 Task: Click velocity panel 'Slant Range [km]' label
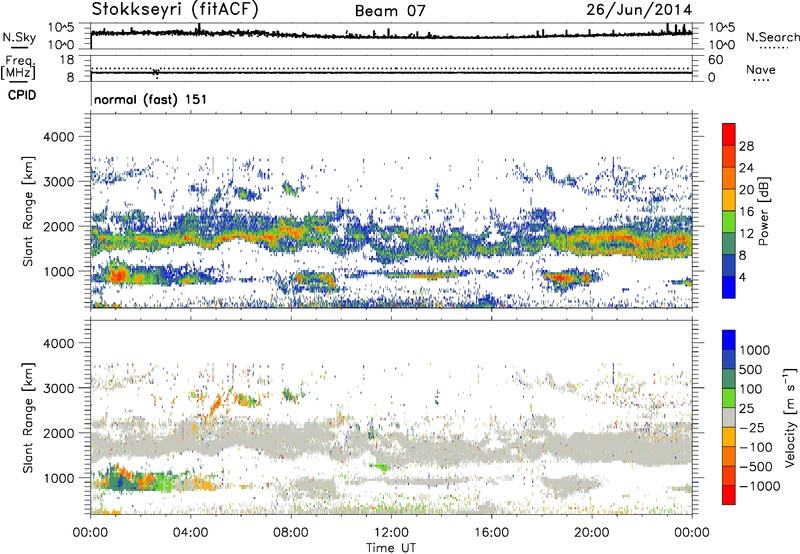point(28,418)
